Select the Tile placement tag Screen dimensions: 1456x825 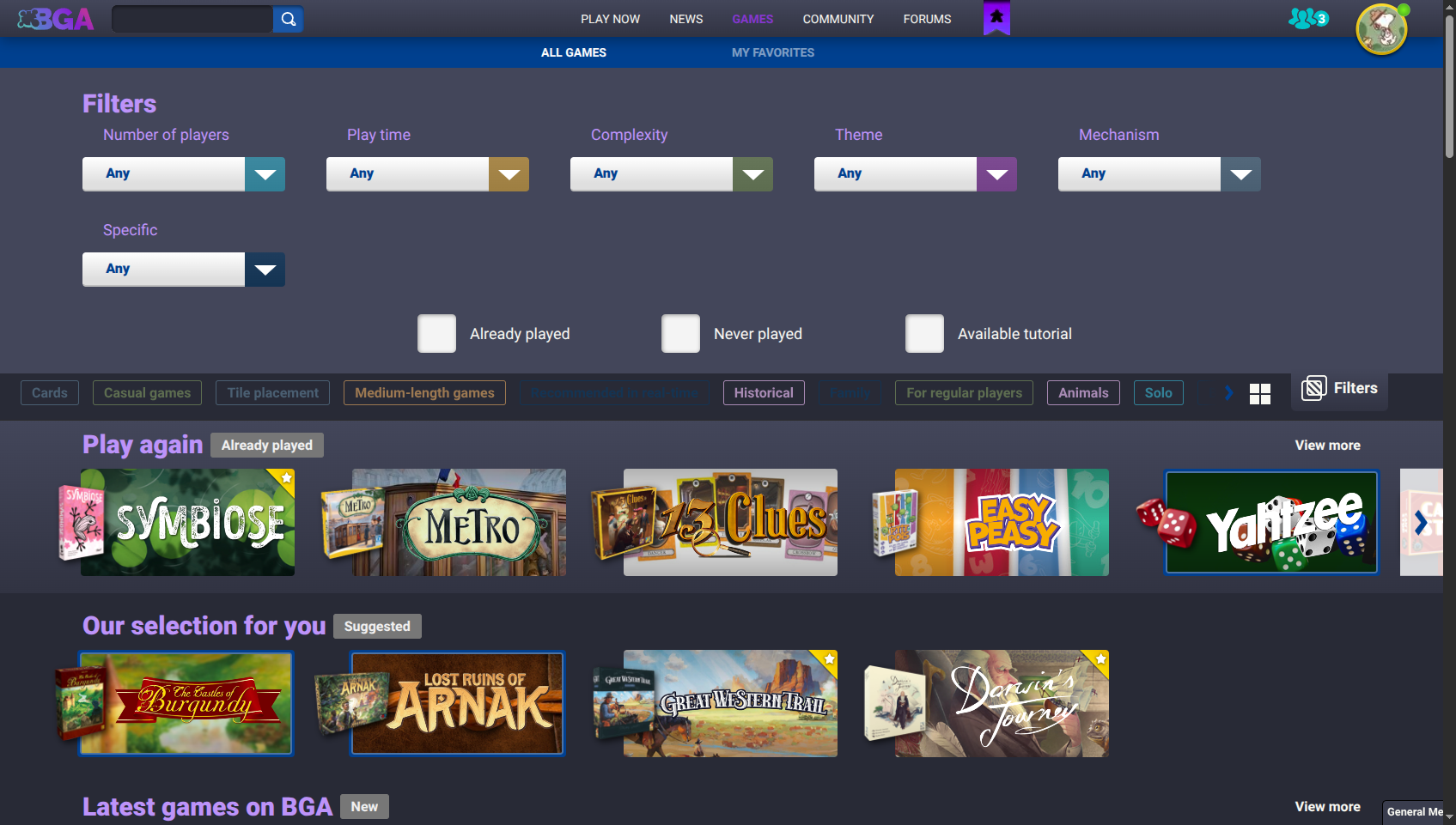pyautogui.click(x=273, y=393)
